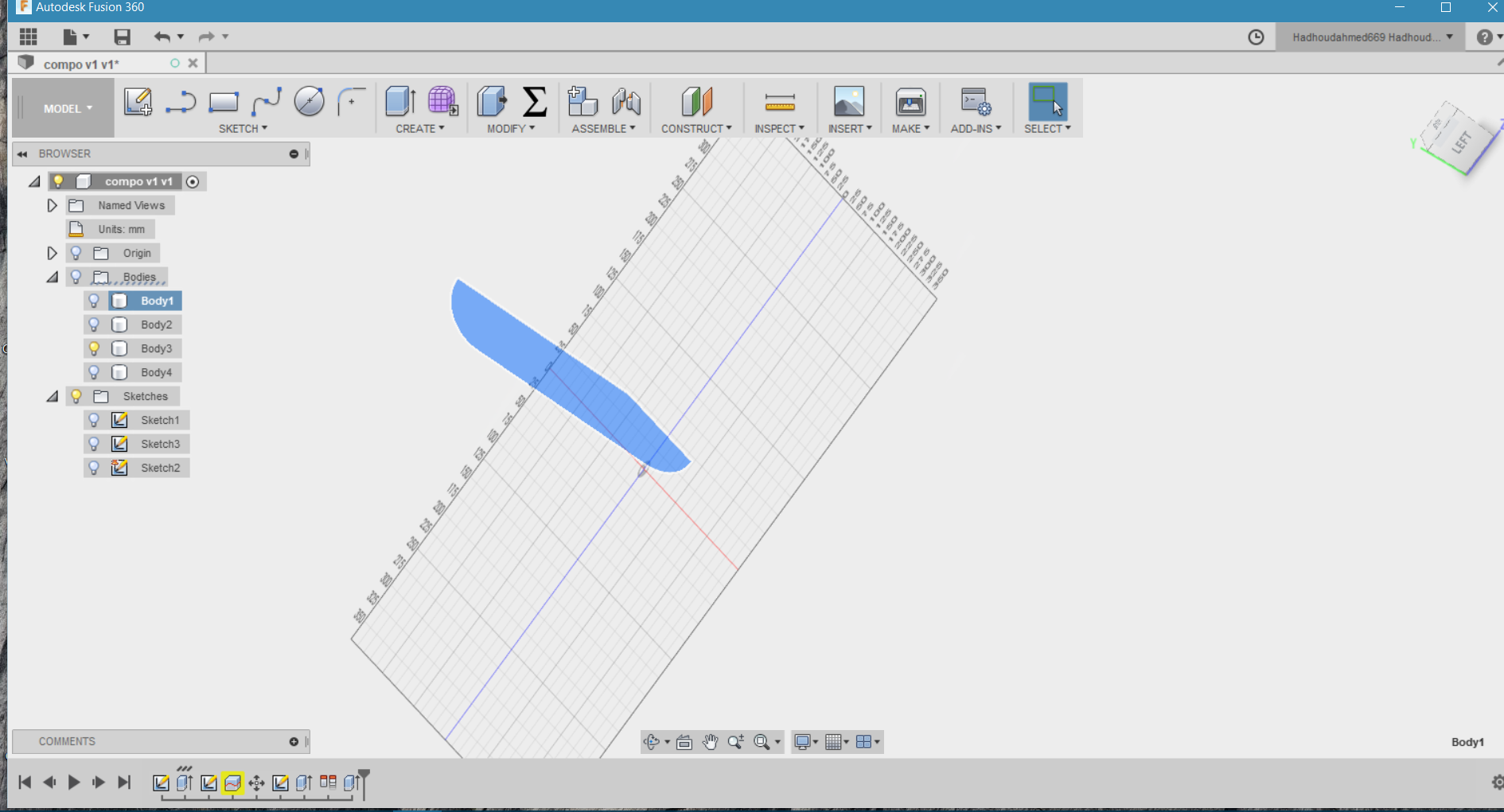Viewport: 1504px width, 812px height.
Task: Toggle visibility bulb of Sketch3
Action: (x=94, y=444)
